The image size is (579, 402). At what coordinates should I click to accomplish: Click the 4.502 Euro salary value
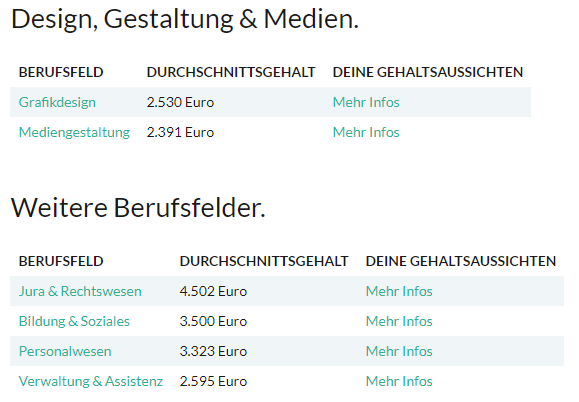213,291
